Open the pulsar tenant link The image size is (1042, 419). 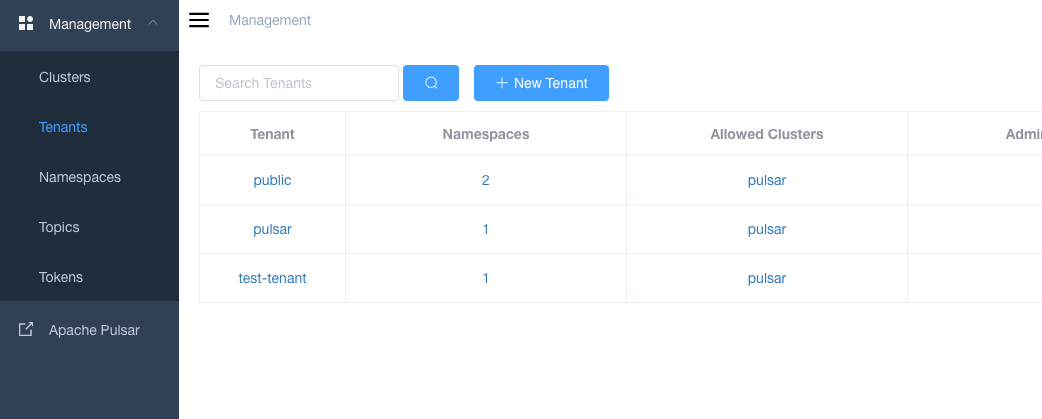point(272,229)
